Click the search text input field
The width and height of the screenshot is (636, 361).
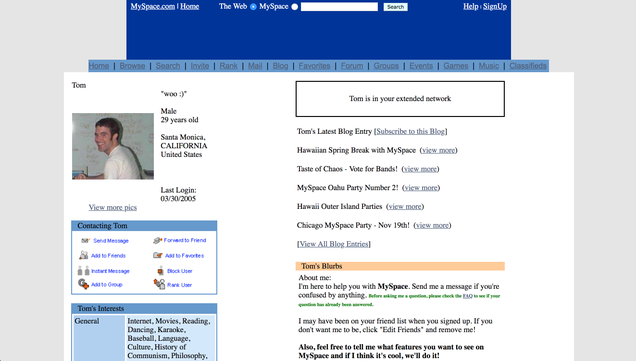339,7
